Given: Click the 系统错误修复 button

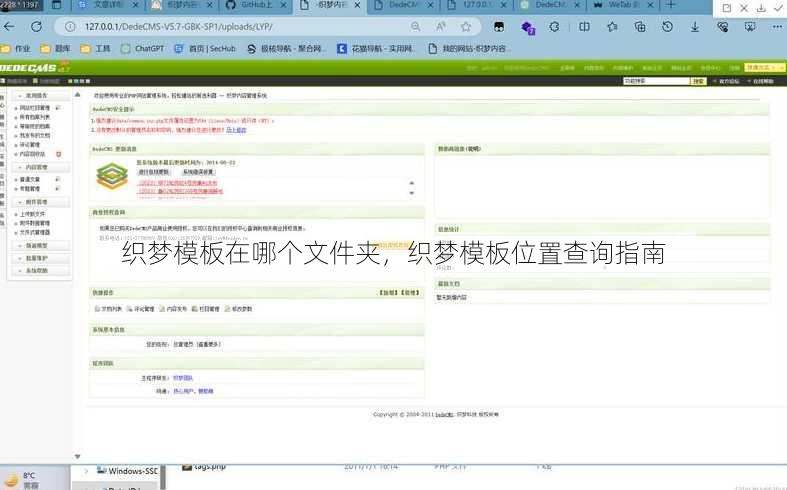Looking at the screenshot, I should pyautogui.click(x=197, y=172).
